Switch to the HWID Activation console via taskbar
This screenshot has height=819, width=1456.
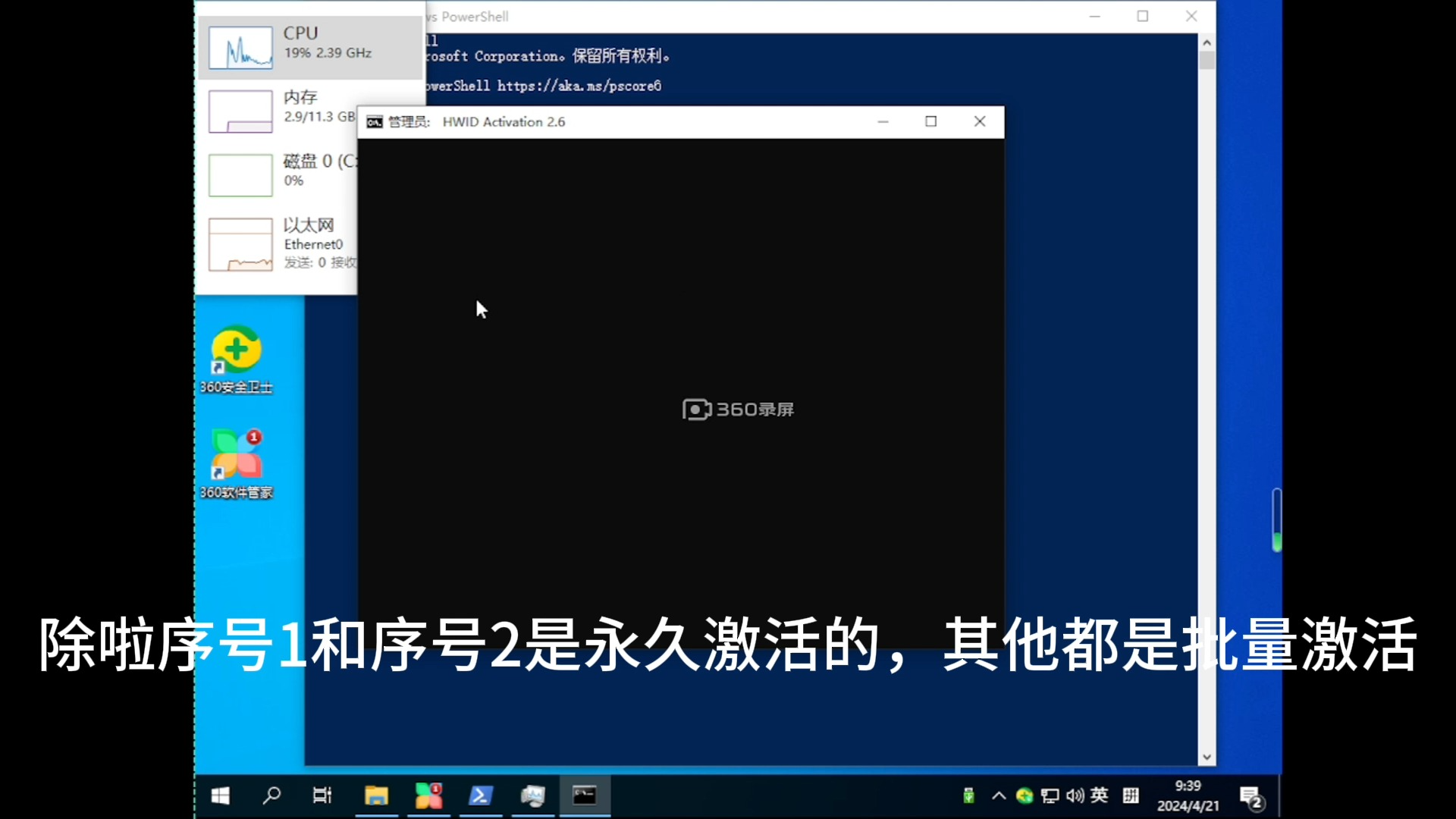[x=585, y=795]
